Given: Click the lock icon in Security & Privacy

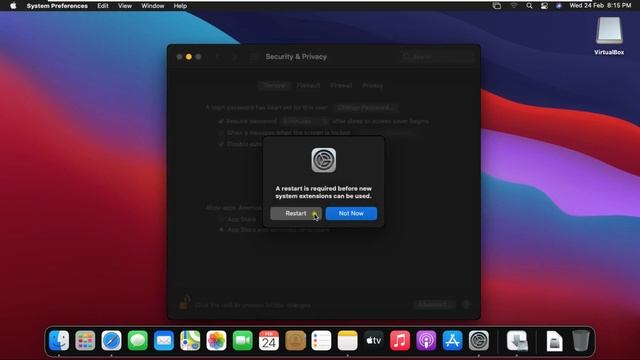Looking at the screenshot, I should click(184, 303).
